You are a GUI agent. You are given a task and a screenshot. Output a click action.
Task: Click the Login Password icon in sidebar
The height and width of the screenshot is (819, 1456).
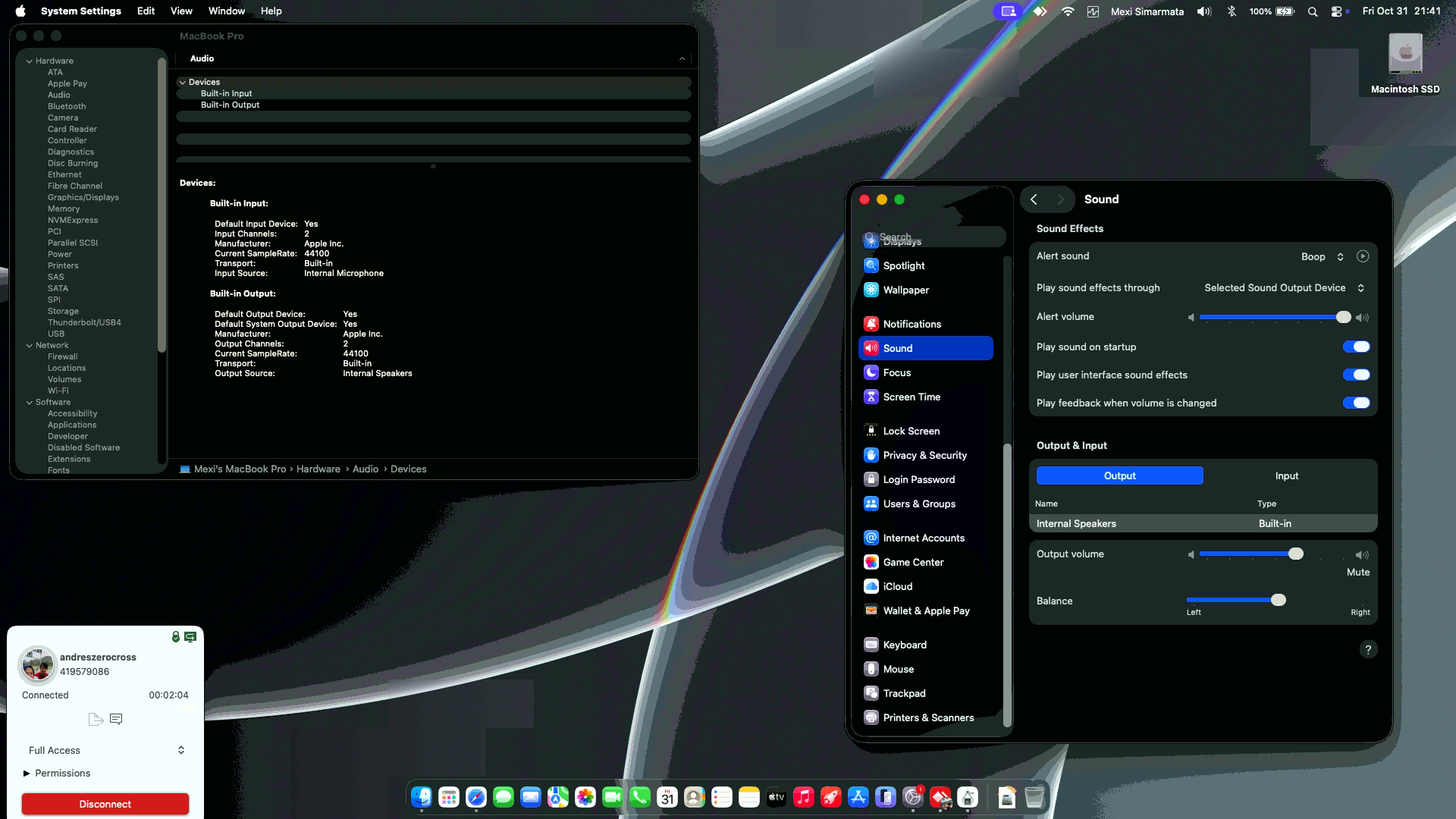click(x=871, y=479)
